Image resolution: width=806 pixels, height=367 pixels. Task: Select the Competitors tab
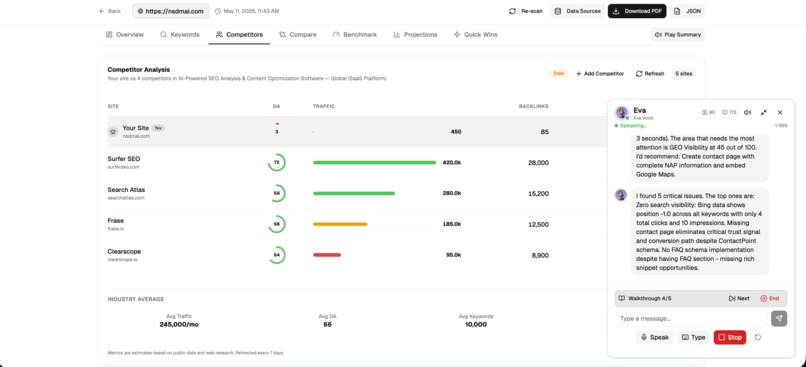[x=239, y=34]
